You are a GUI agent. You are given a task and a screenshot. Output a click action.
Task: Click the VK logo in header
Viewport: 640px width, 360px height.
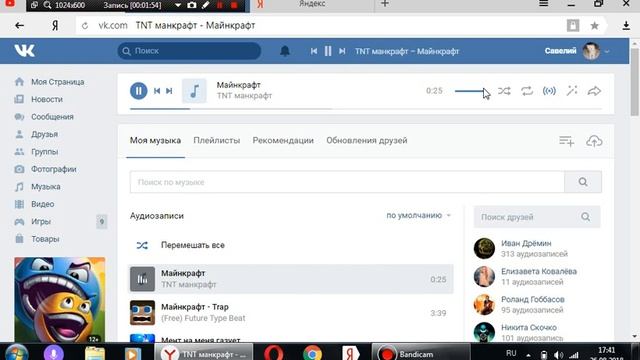pyautogui.click(x=24, y=51)
